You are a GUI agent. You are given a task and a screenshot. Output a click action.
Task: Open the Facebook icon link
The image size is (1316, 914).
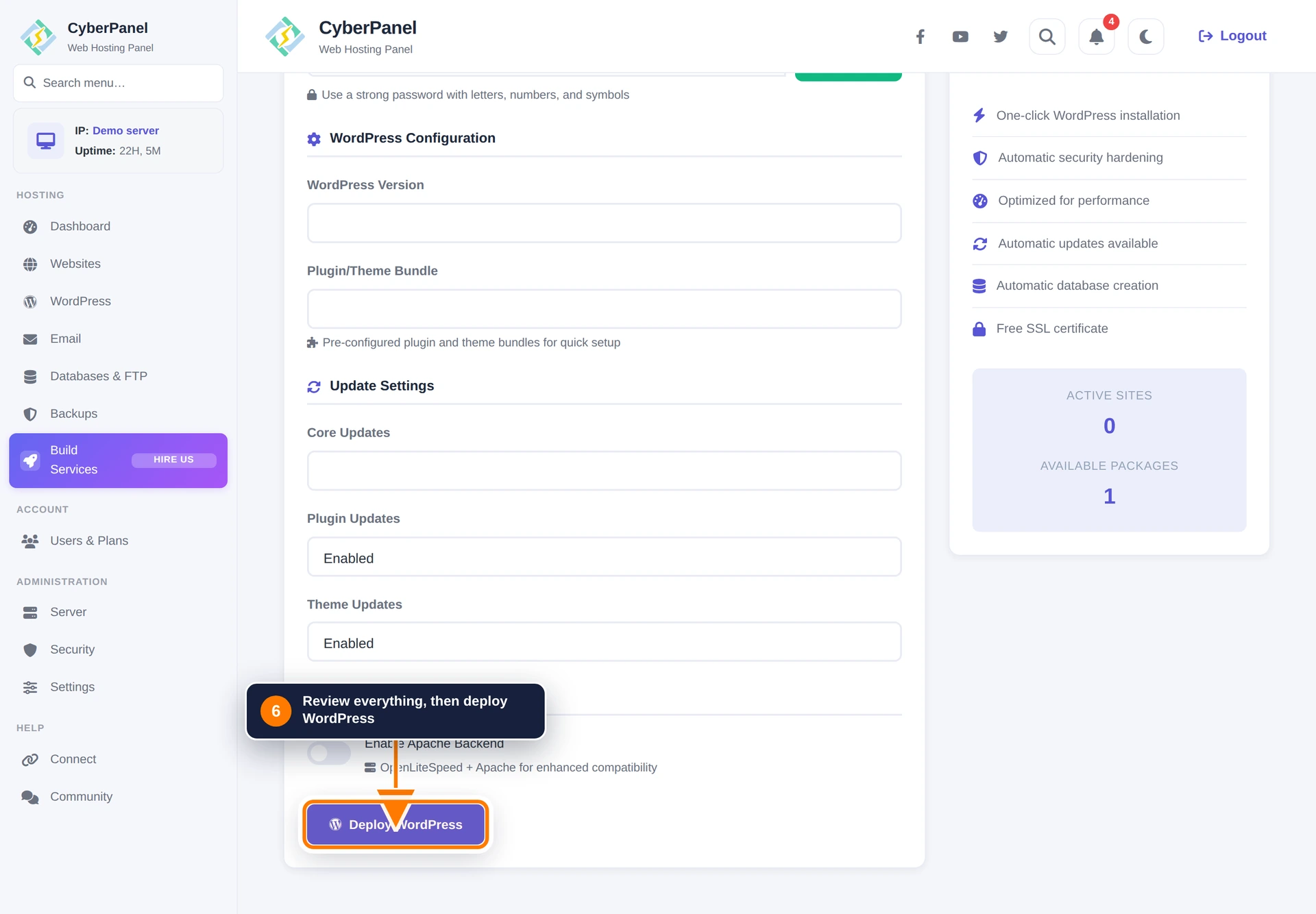920,36
